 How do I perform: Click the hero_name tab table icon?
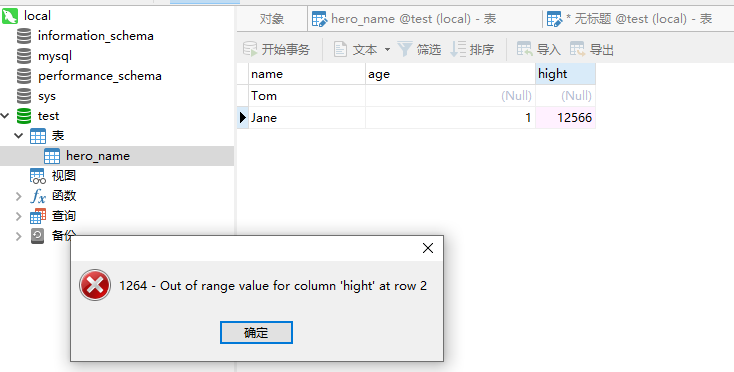click(320, 19)
